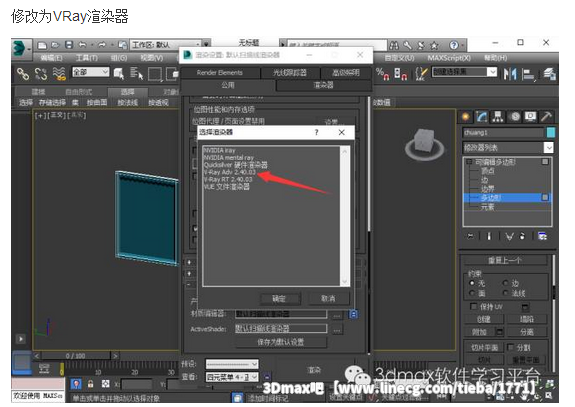Open the 预设 preset dropdown
This screenshot has height=407, width=575.
231,364
